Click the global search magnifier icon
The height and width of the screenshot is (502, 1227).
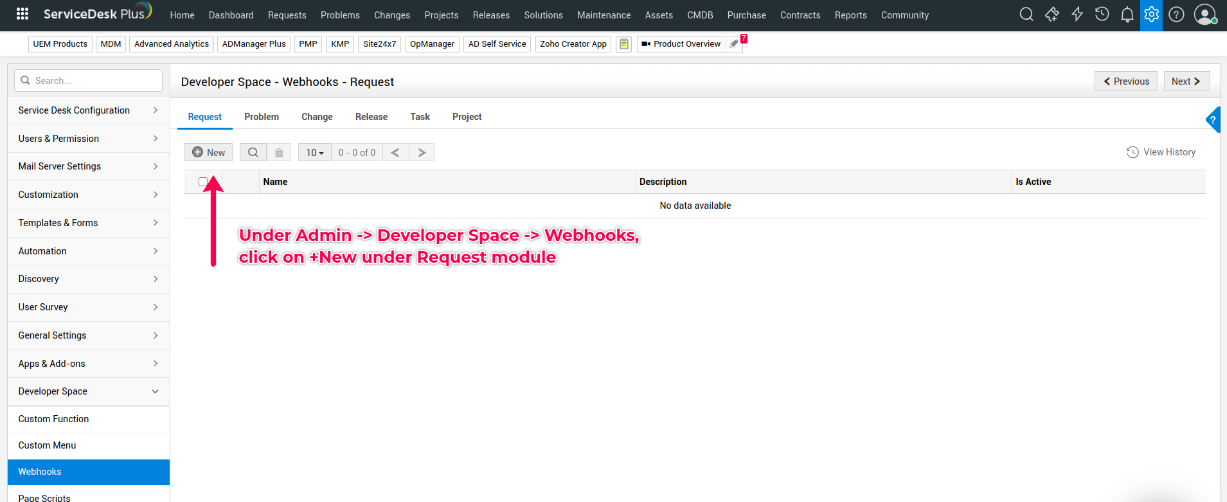click(x=1026, y=15)
